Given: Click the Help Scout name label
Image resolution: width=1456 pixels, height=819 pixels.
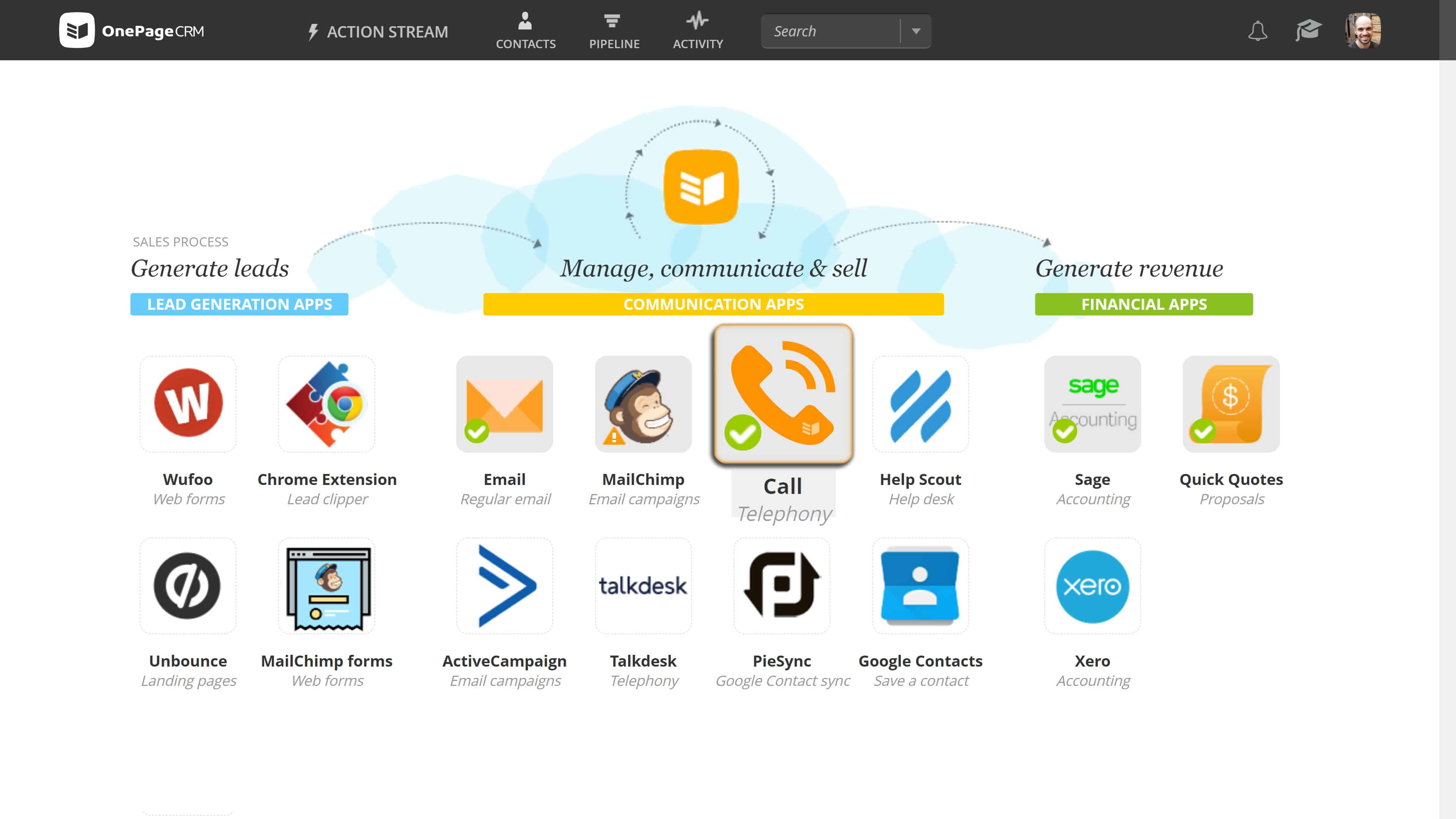Looking at the screenshot, I should (x=920, y=479).
